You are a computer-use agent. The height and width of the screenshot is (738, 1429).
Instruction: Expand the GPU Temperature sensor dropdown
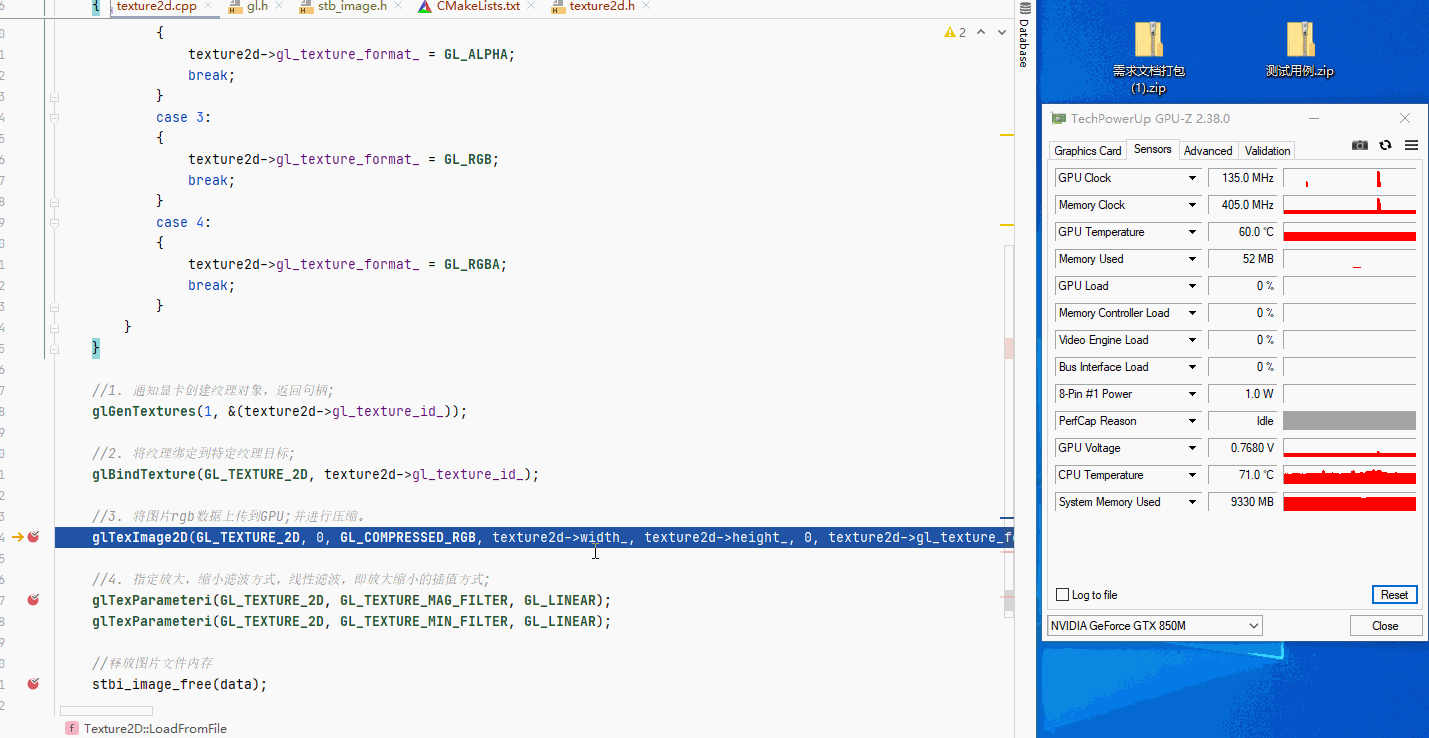click(x=1192, y=232)
